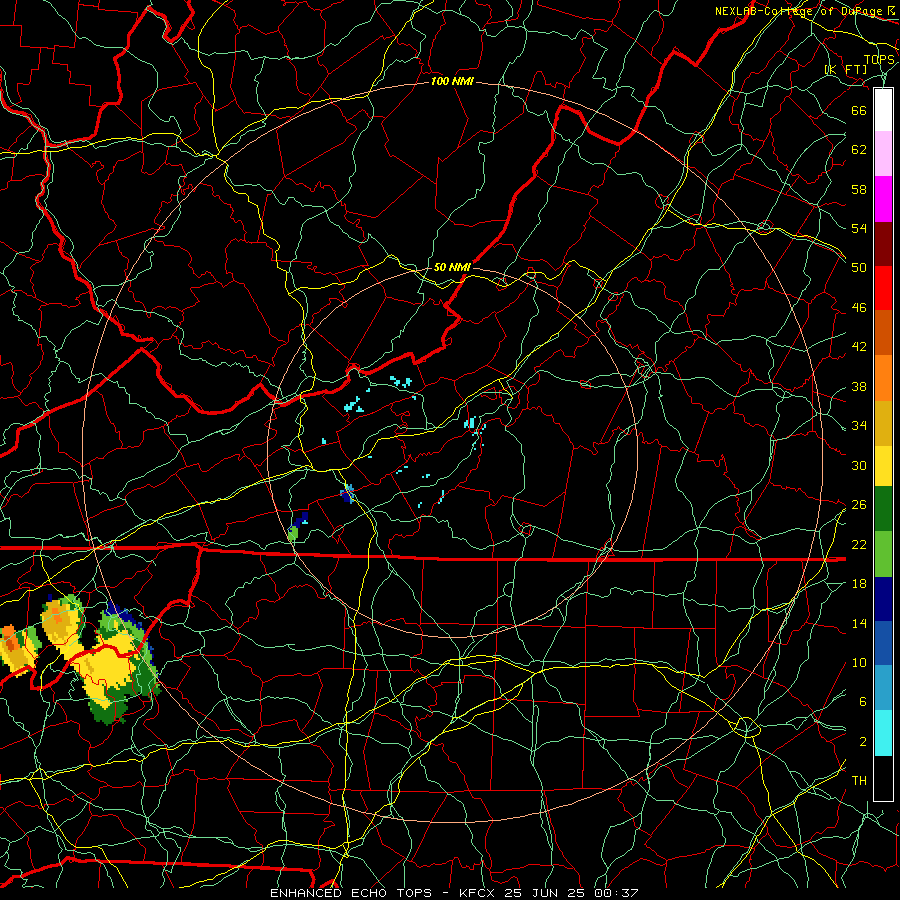Click the '58' legend value
Screen dimensions: 900x900
coord(859,189)
